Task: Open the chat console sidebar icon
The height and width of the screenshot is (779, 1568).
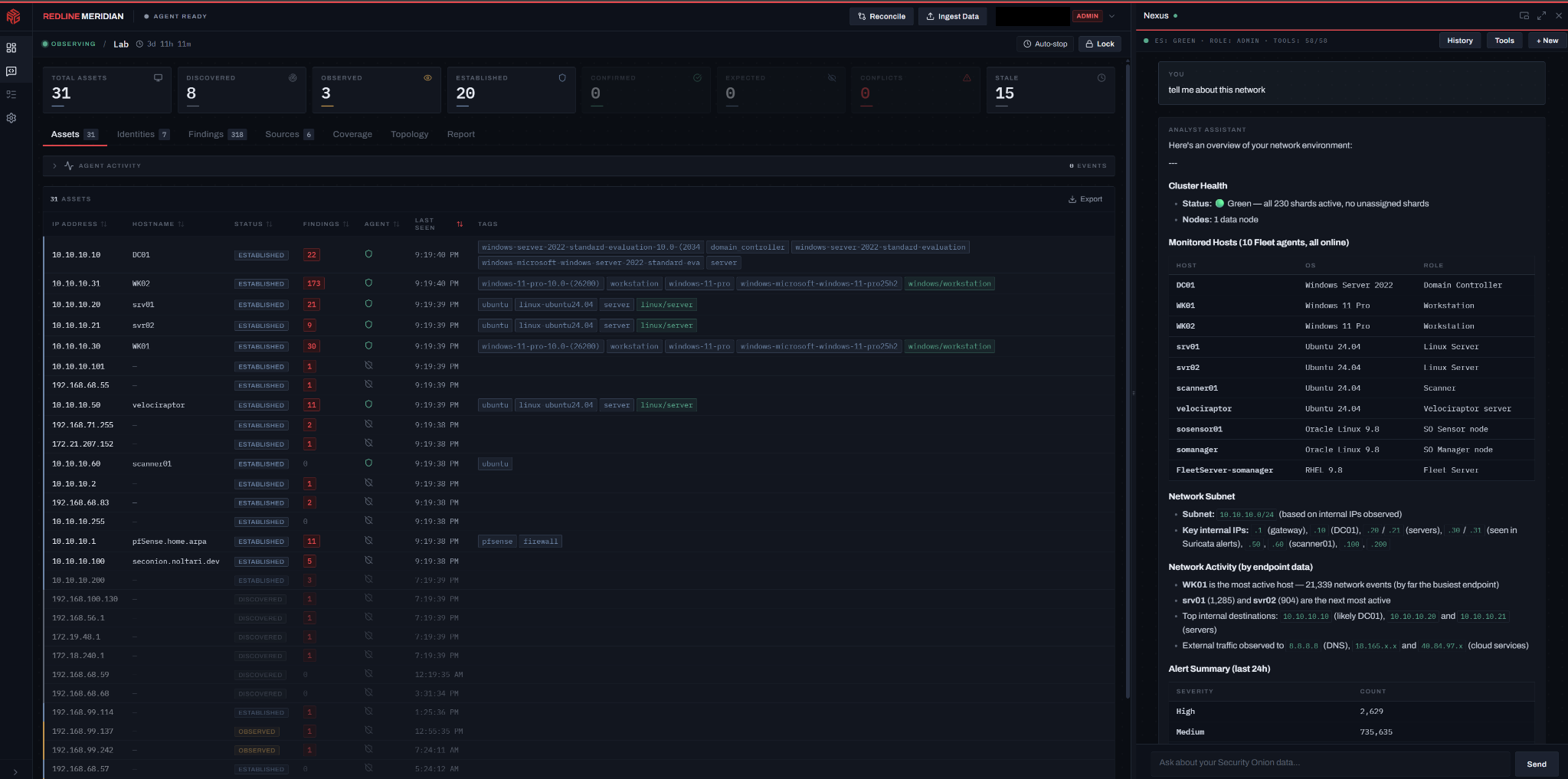Action: (x=11, y=71)
